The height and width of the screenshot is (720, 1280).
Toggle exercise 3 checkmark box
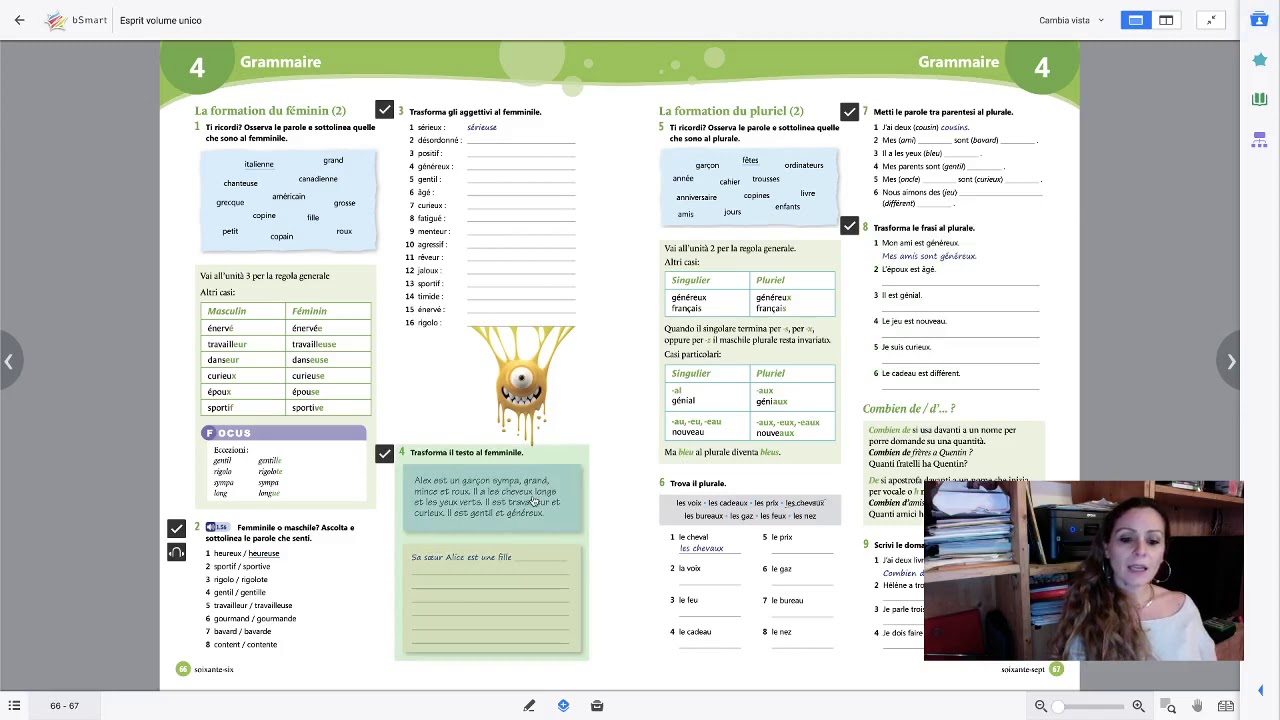tap(384, 109)
